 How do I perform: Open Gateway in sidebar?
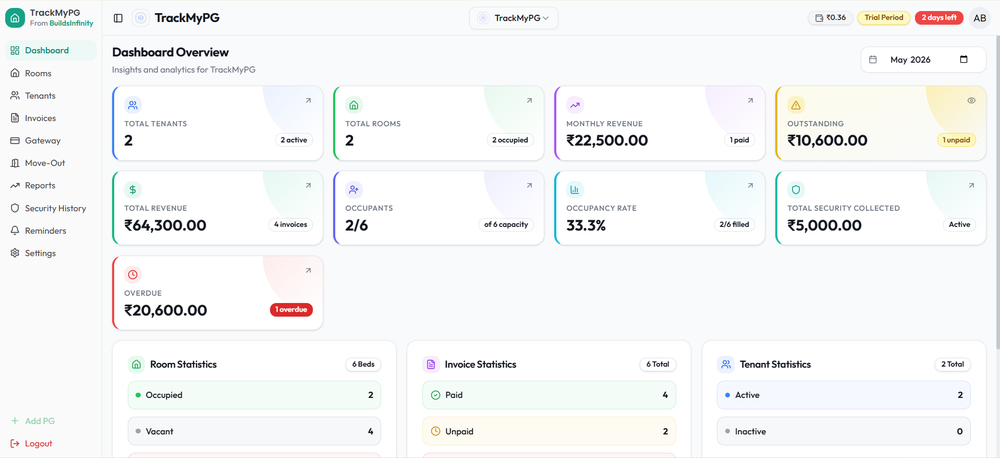coord(50,140)
